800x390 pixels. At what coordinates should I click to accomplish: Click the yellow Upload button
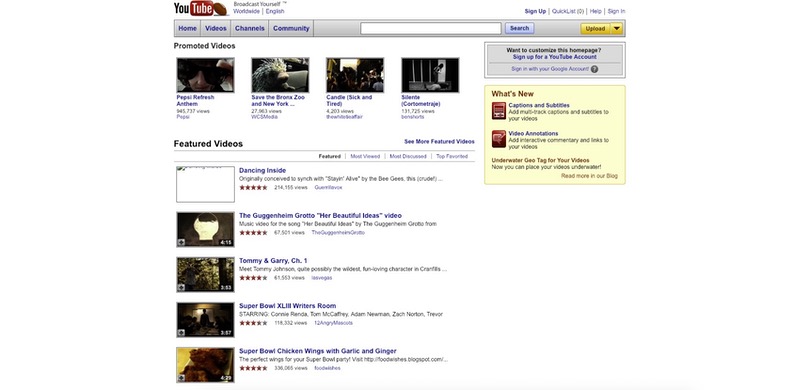click(595, 29)
